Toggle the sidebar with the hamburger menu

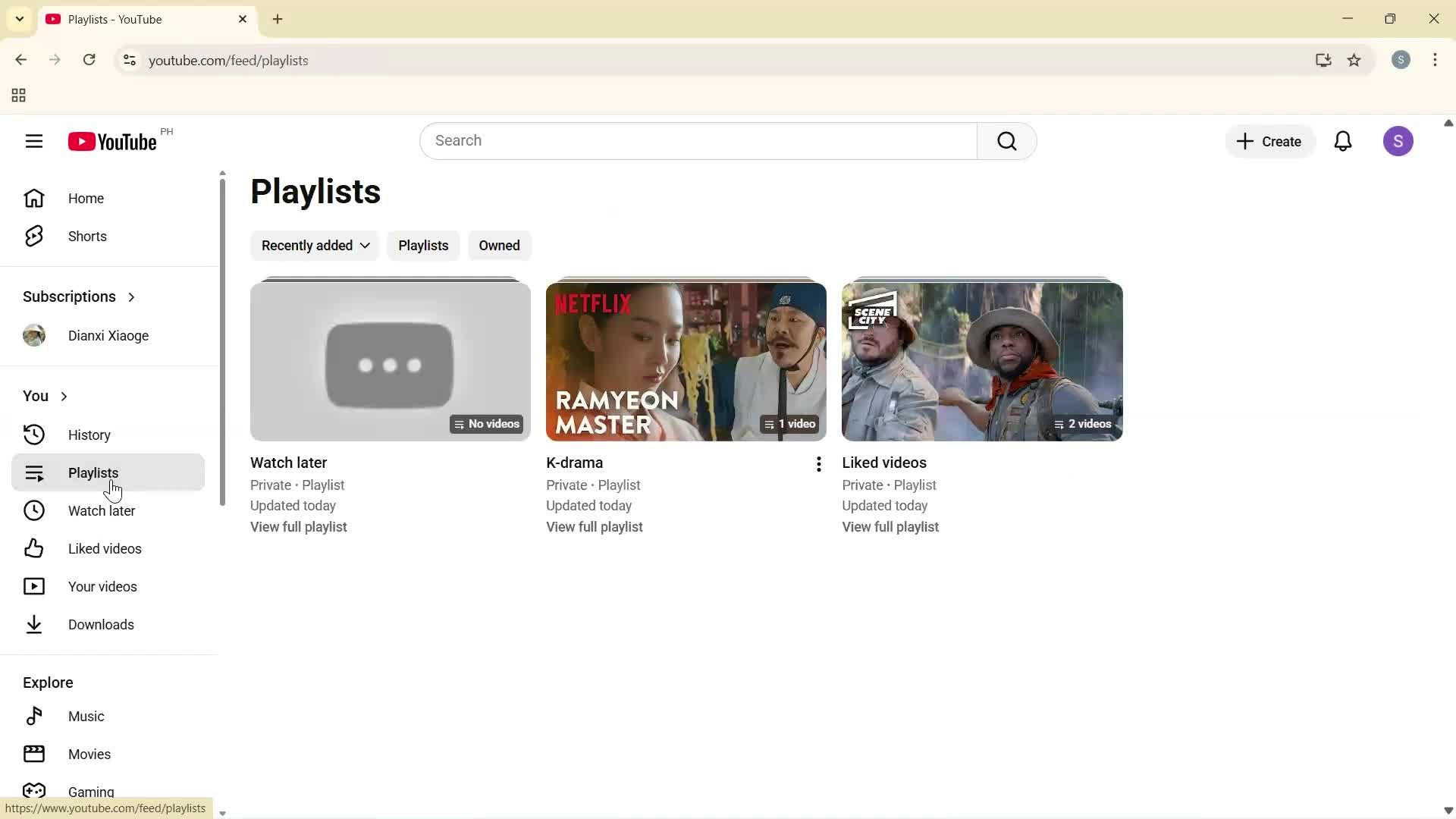34,141
